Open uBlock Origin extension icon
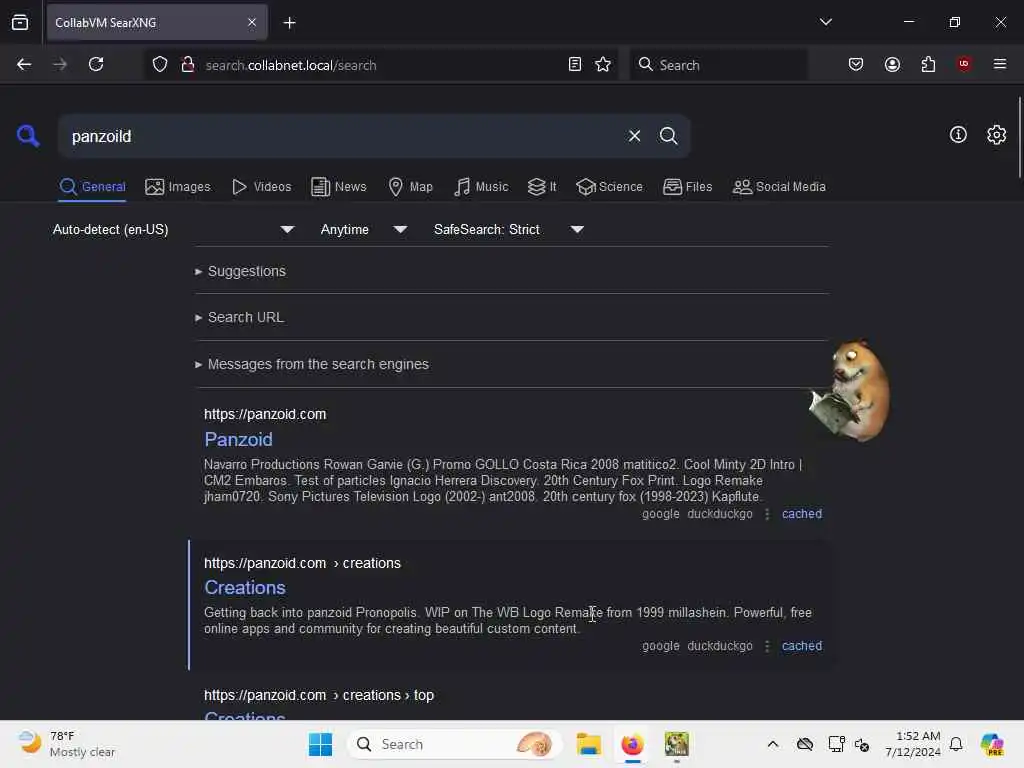 click(963, 64)
